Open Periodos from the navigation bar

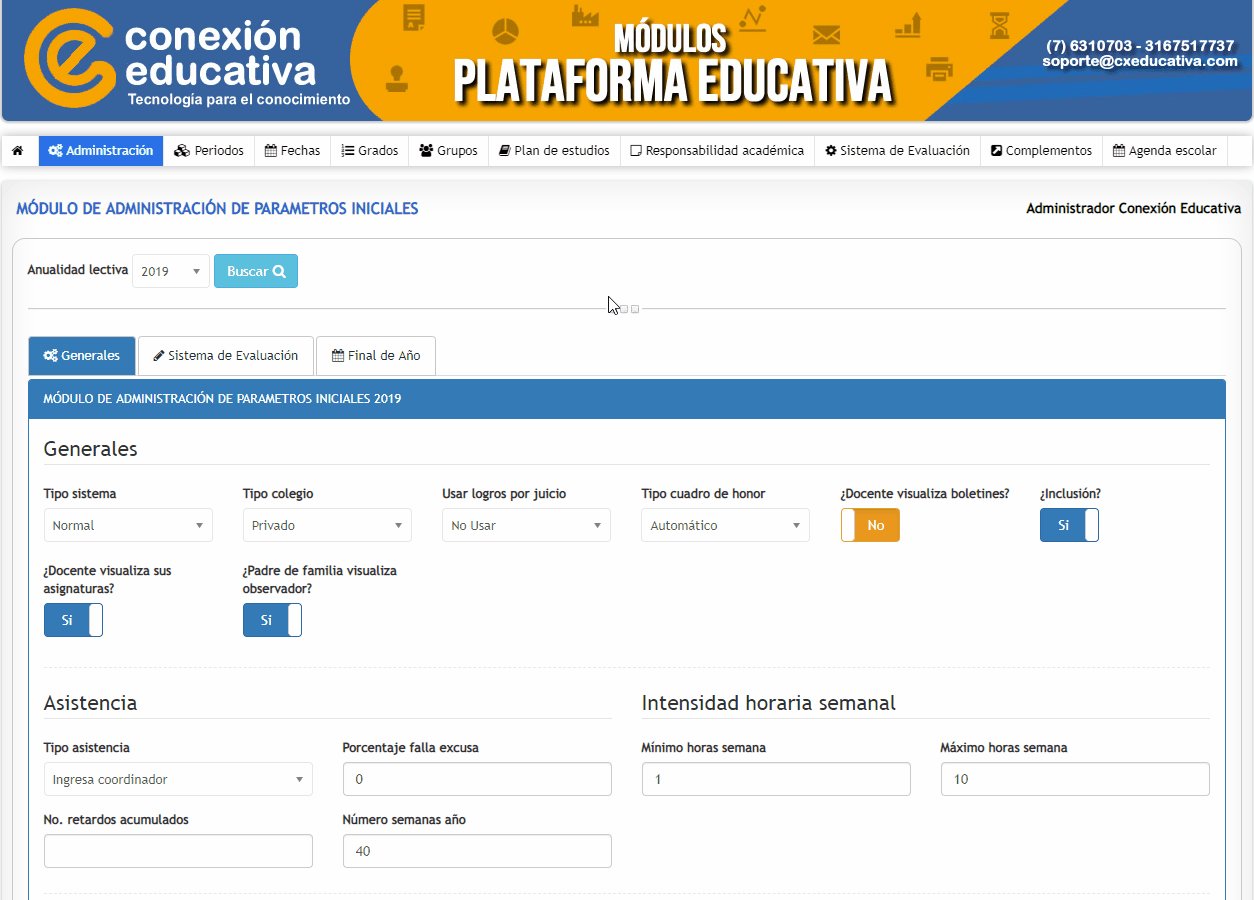coord(209,151)
